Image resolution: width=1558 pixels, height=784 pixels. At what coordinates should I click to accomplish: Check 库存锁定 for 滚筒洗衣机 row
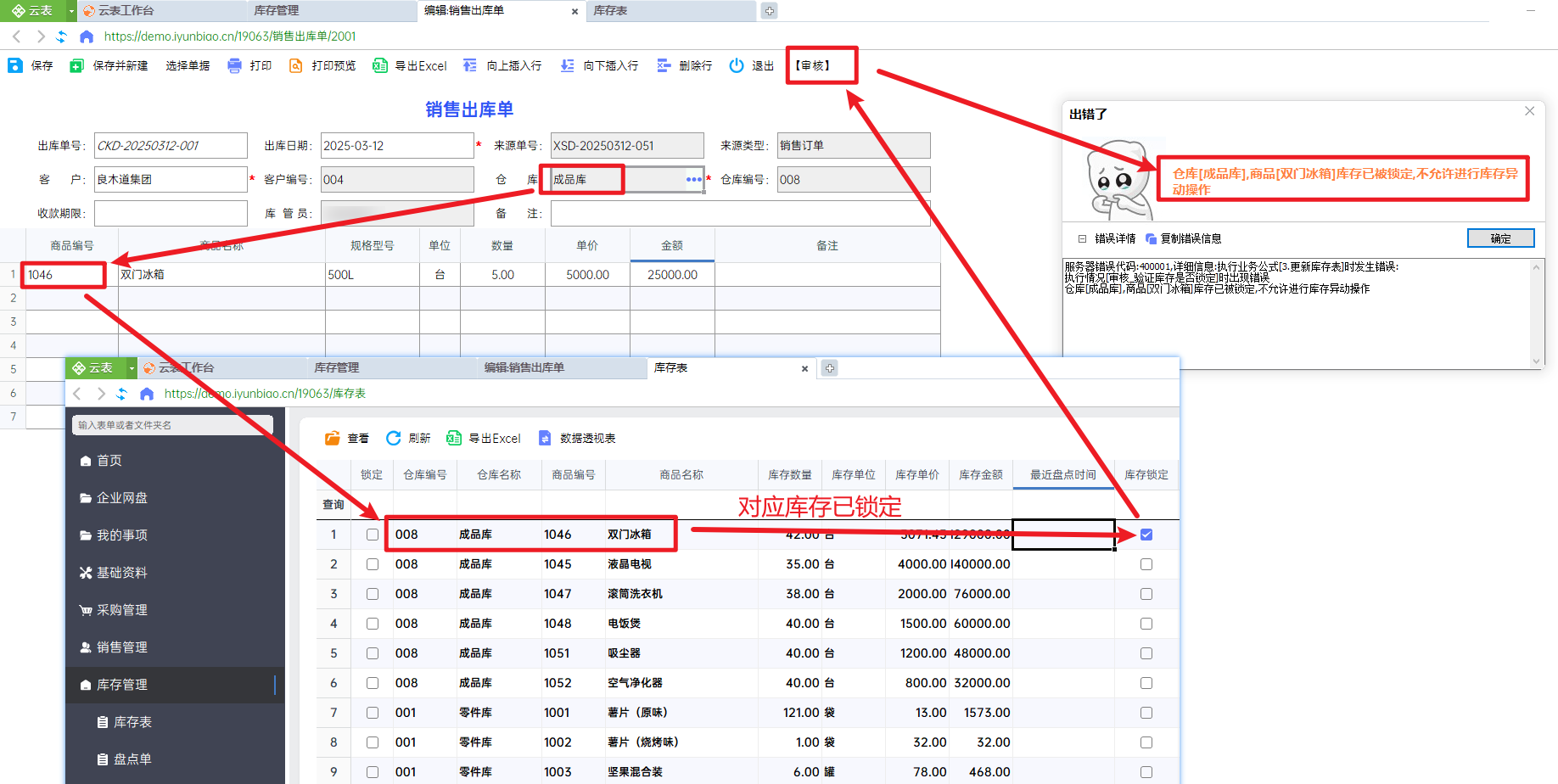(1146, 594)
